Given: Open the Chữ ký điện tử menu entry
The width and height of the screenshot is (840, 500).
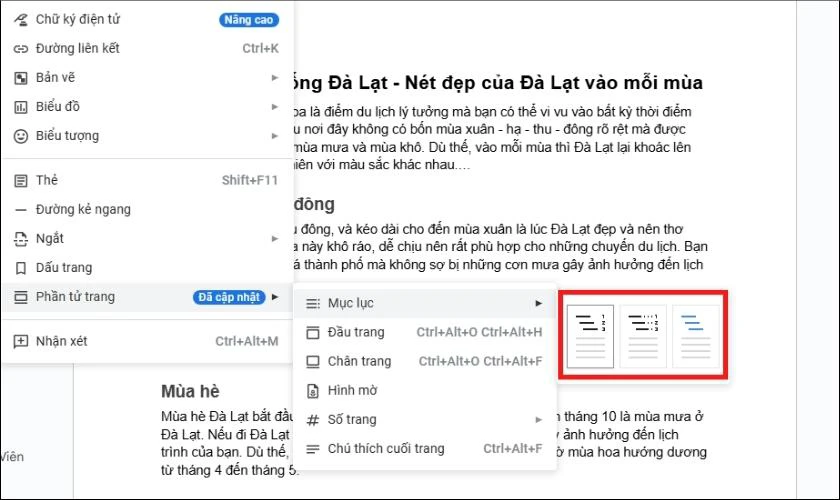Looking at the screenshot, I should point(147,20).
